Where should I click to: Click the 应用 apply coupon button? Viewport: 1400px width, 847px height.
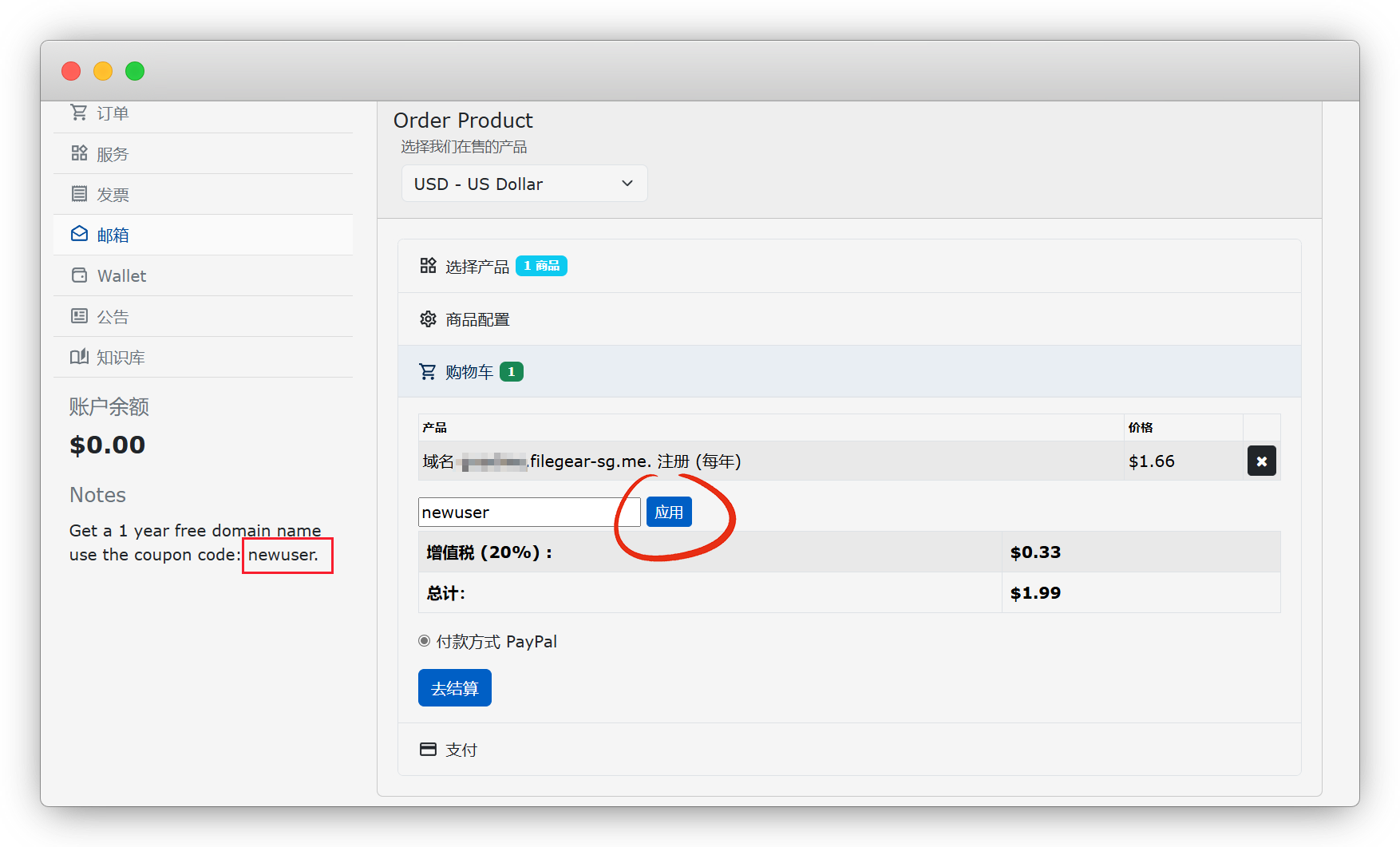668,513
